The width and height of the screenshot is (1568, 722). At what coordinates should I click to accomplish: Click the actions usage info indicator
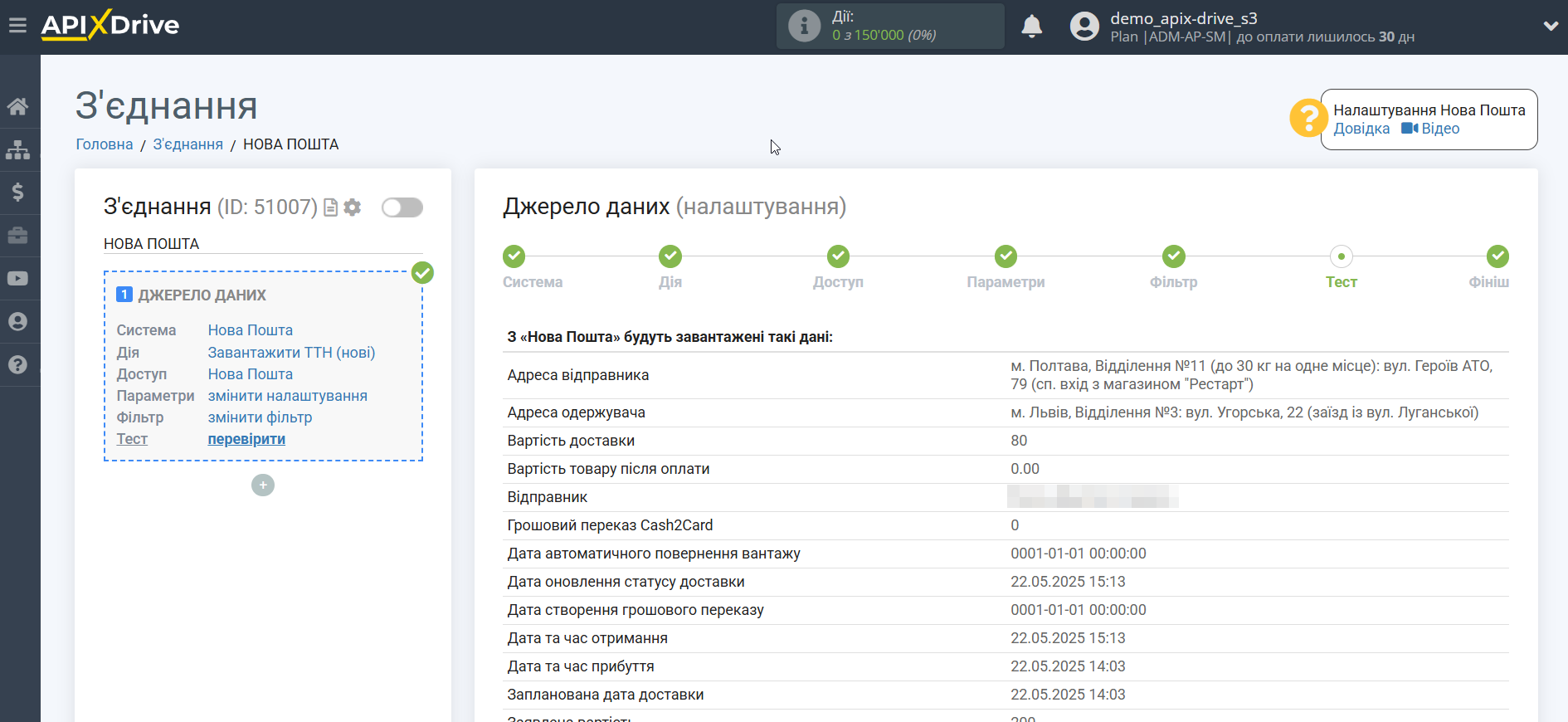point(889,26)
